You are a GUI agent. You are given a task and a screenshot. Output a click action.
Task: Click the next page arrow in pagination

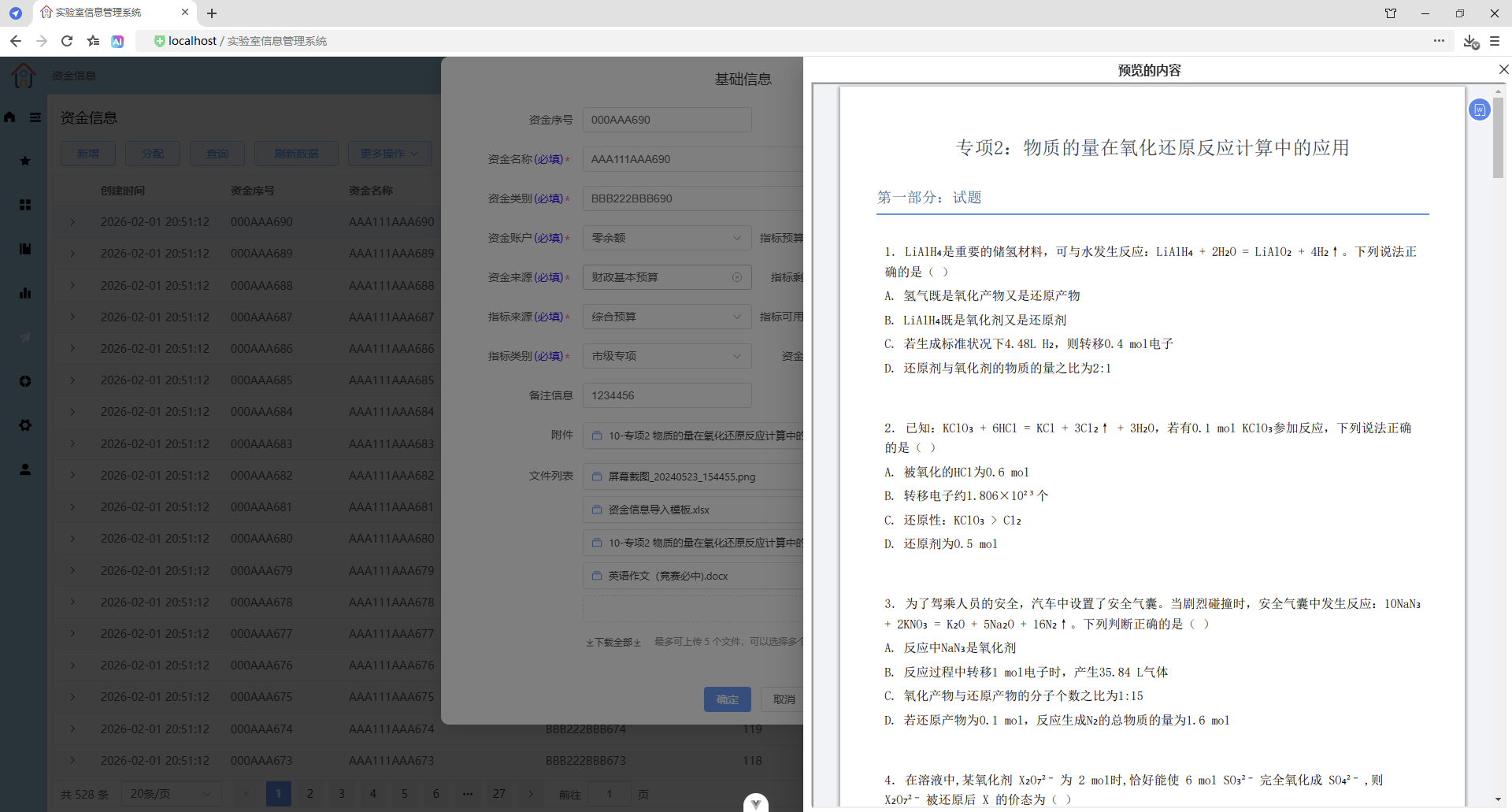(531, 794)
